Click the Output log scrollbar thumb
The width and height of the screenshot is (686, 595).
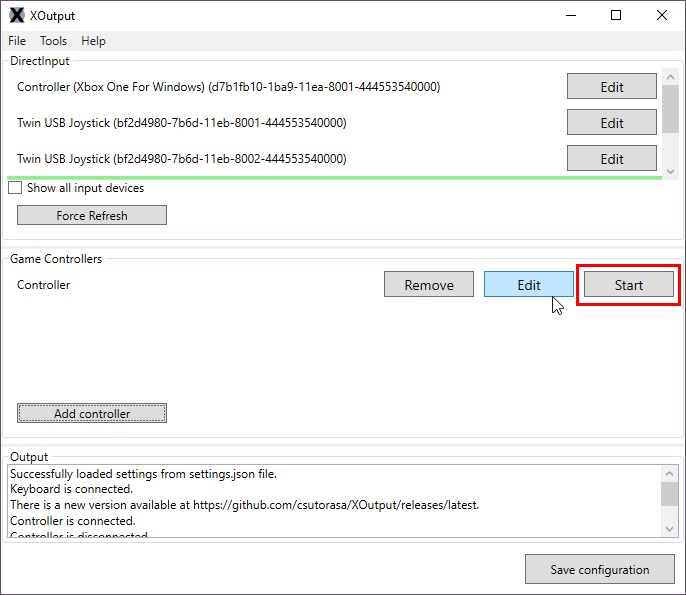(x=669, y=494)
